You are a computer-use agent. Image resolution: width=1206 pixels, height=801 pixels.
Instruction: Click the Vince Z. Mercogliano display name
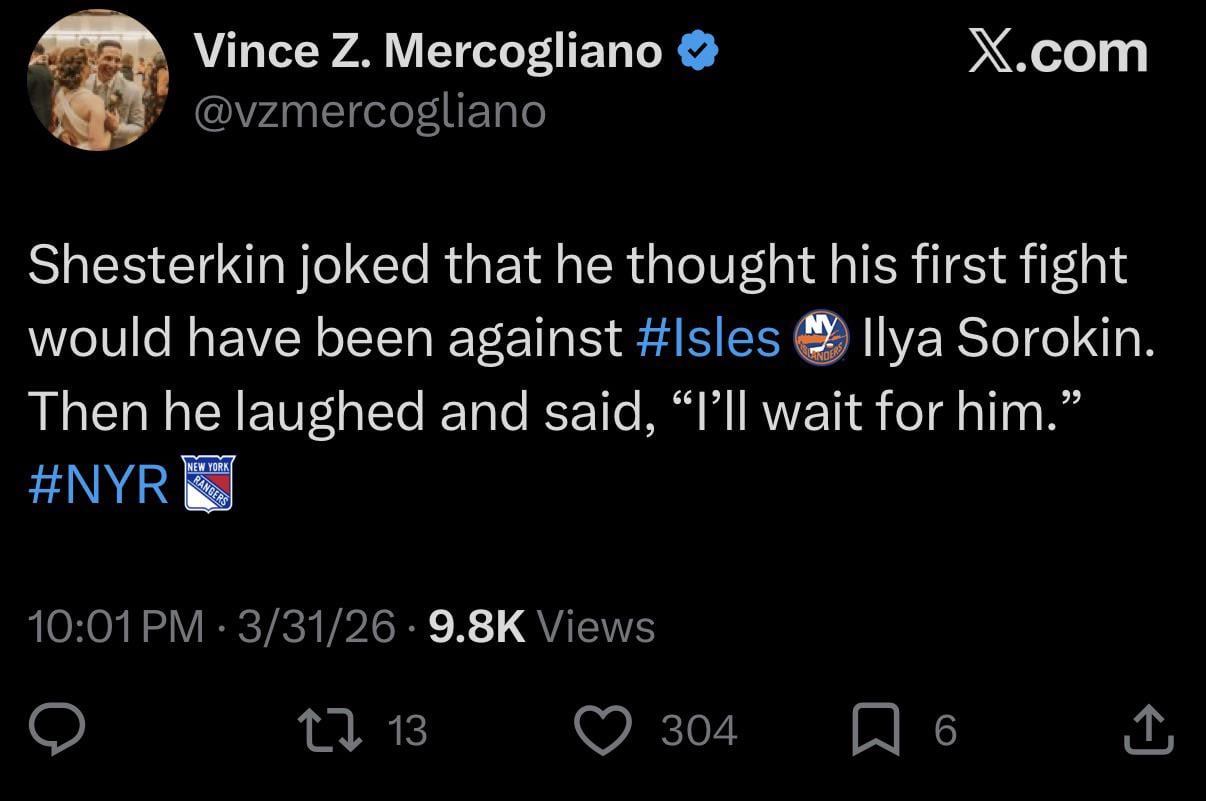click(x=430, y=52)
